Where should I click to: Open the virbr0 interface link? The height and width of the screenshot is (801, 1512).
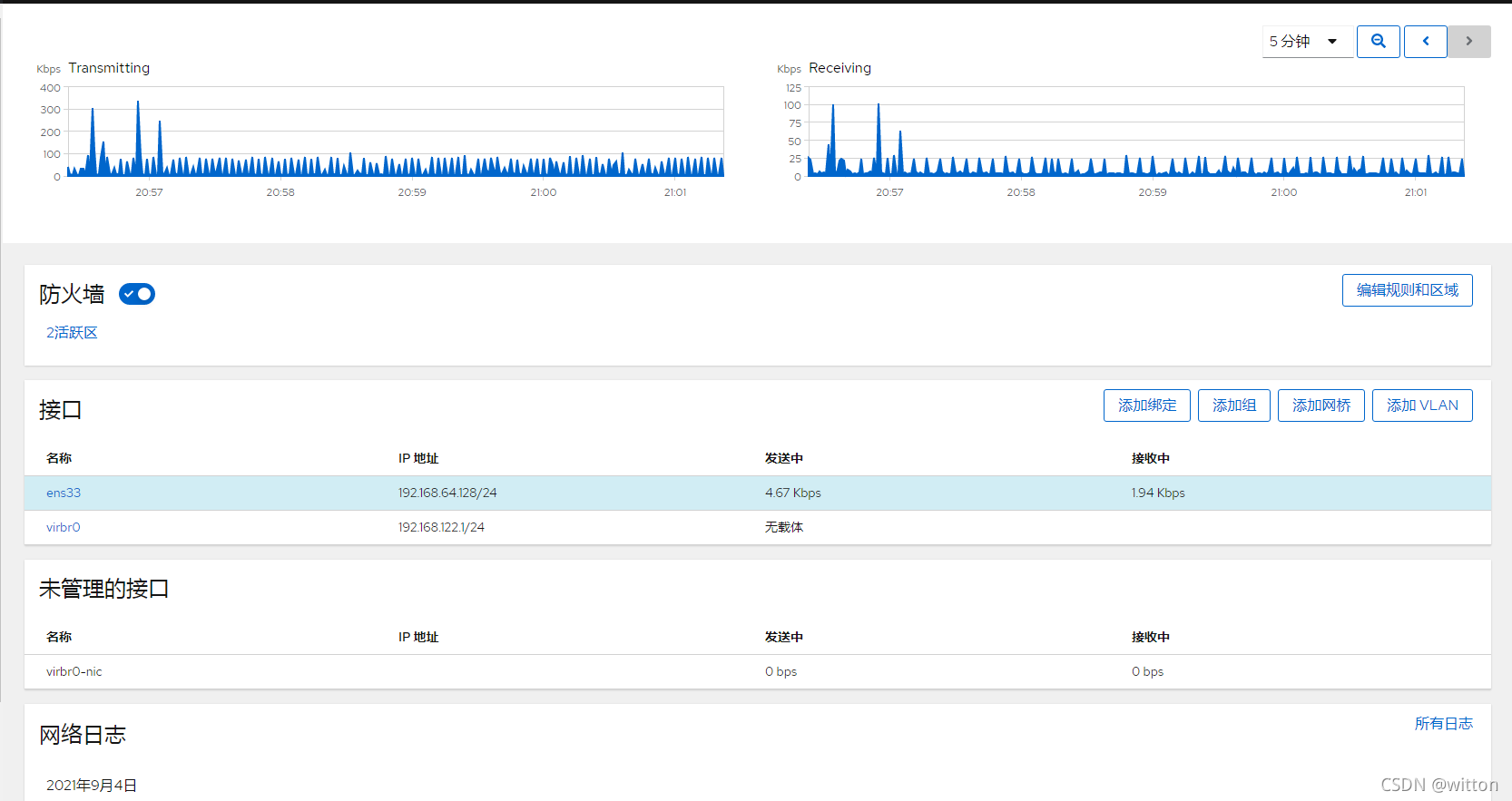point(64,527)
